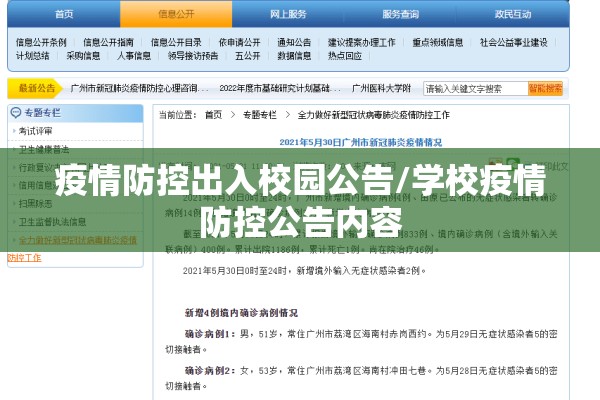Open the 2022年度市基础研究计划基础 announcement
This screenshot has height=400, width=600.
coord(280,88)
